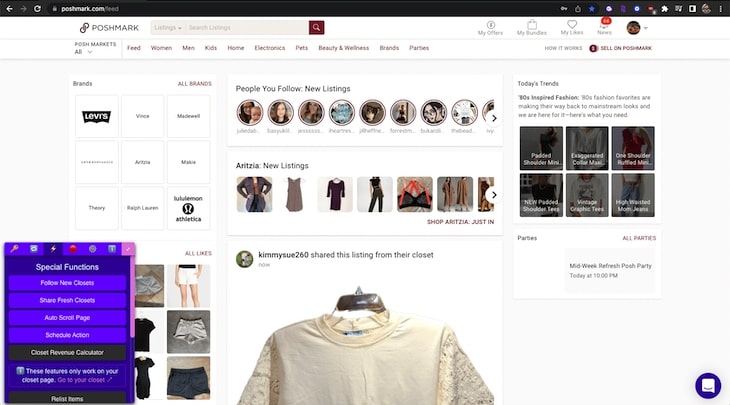Click Follow New Closets button

[x=67, y=283]
